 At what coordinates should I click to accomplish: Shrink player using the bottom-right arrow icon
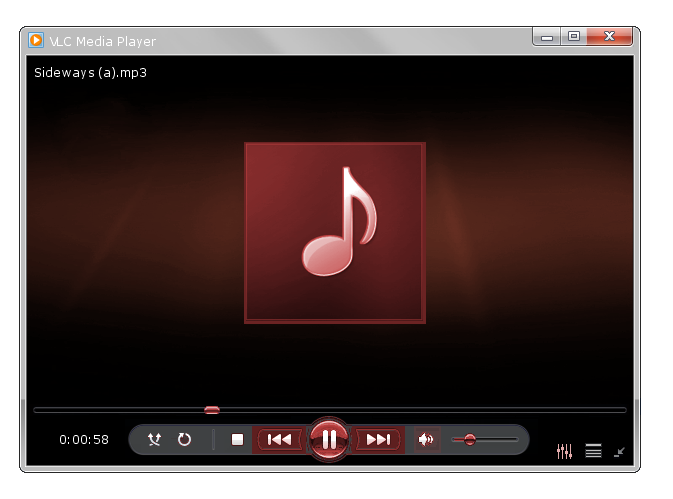[619, 452]
